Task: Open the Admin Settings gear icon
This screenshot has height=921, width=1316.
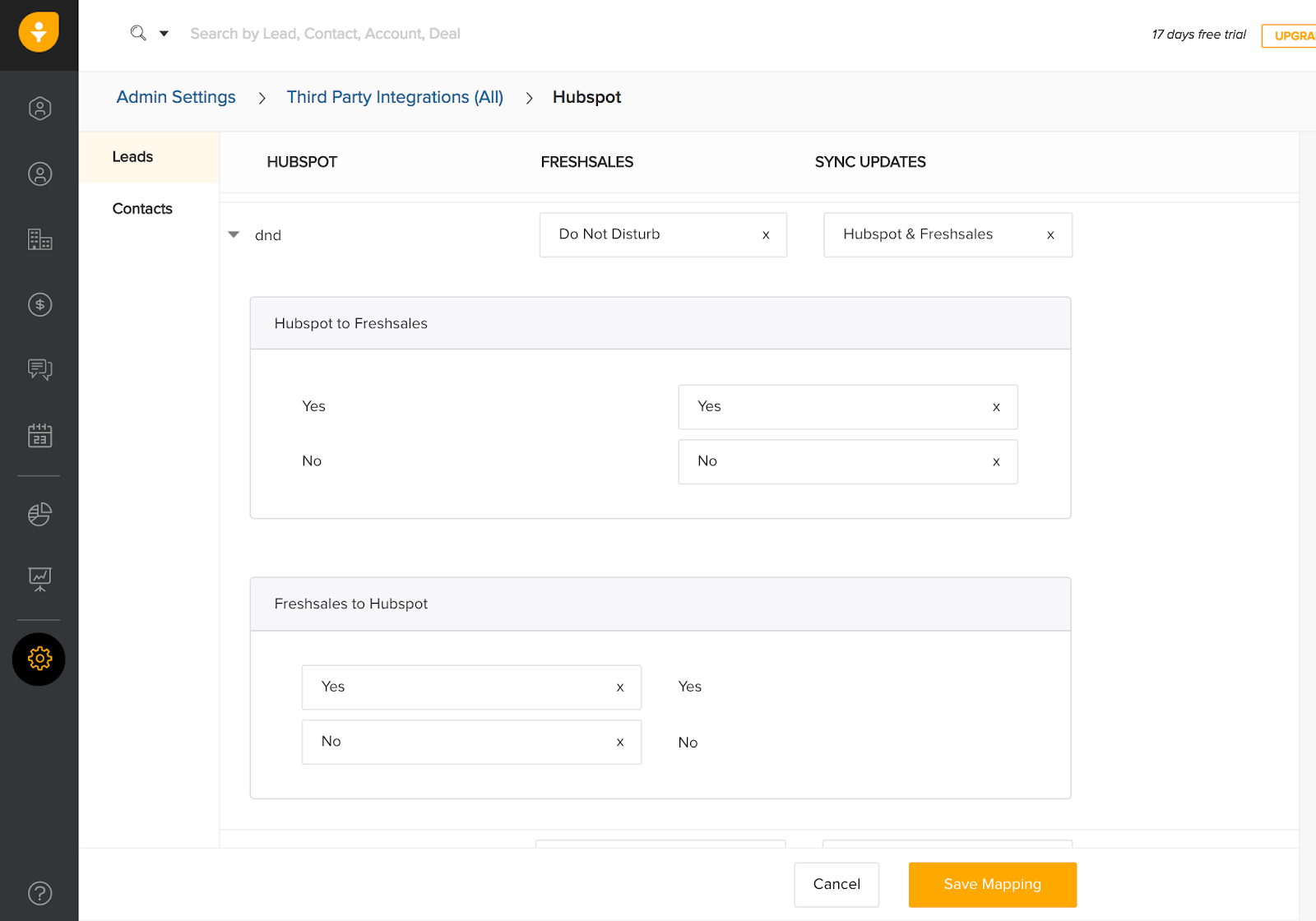Action: 39,659
